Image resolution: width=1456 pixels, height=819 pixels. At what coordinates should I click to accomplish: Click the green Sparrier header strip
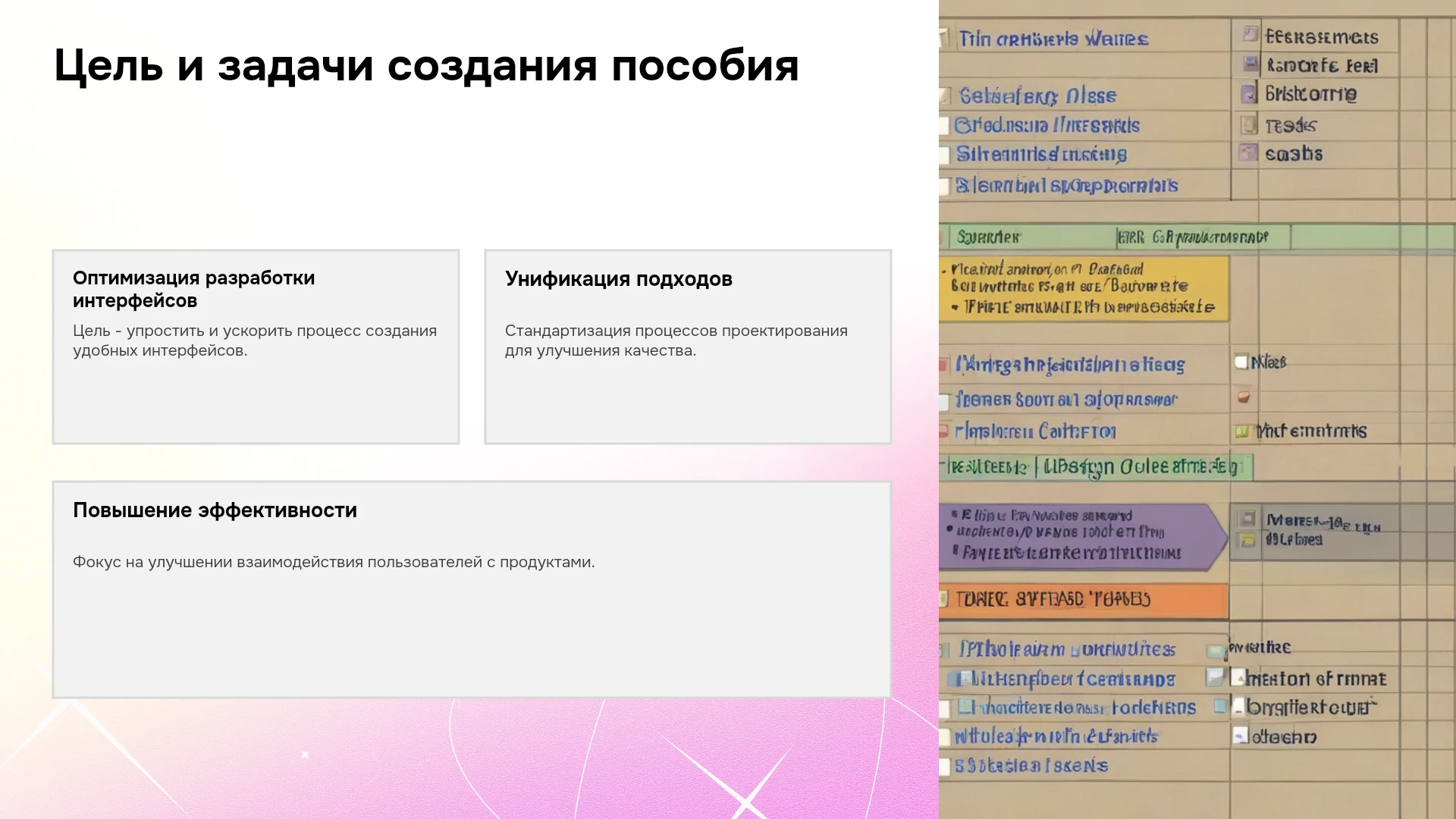click(1197, 237)
